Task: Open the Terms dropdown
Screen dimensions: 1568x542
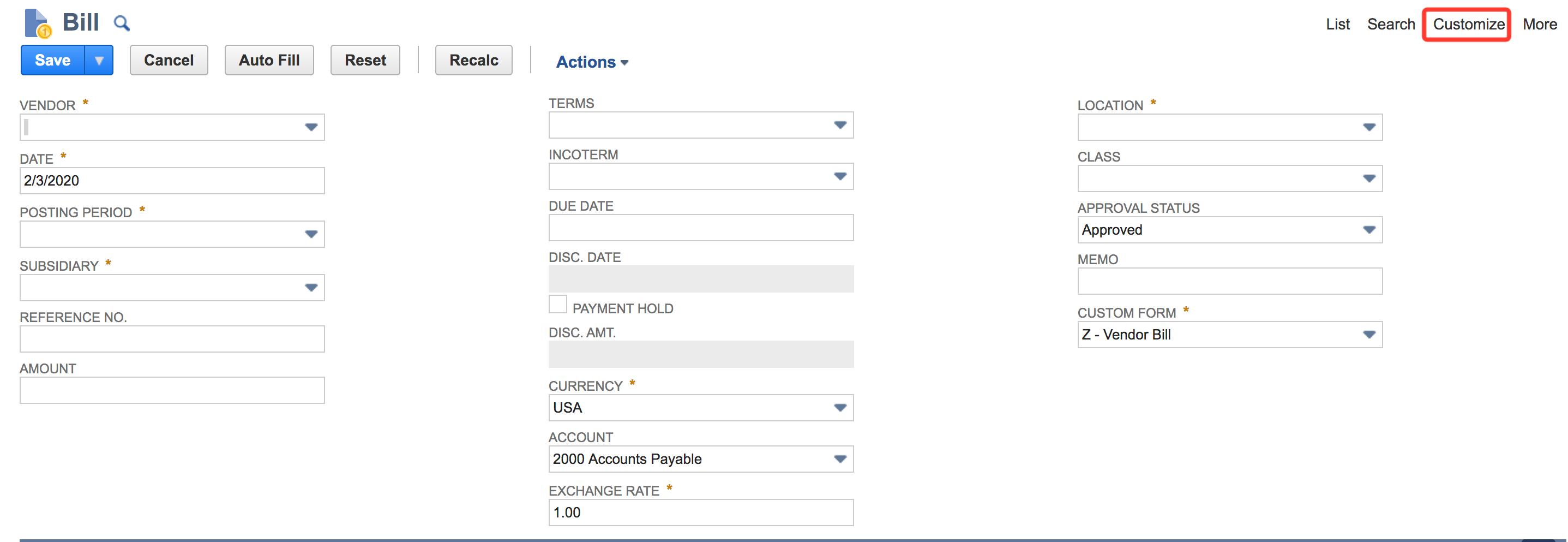Action: [840, 126]
